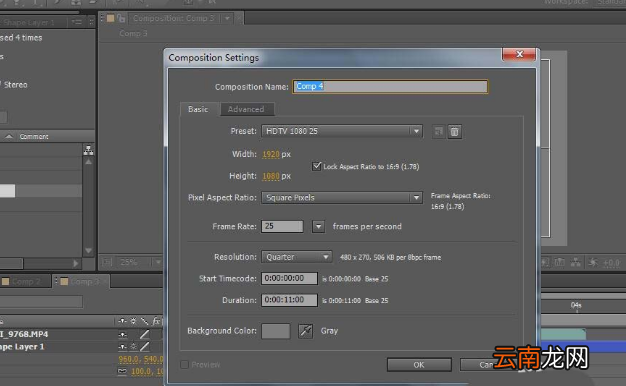Open the Preset dropdown HDTV 1080 25

tap(342, 131)
